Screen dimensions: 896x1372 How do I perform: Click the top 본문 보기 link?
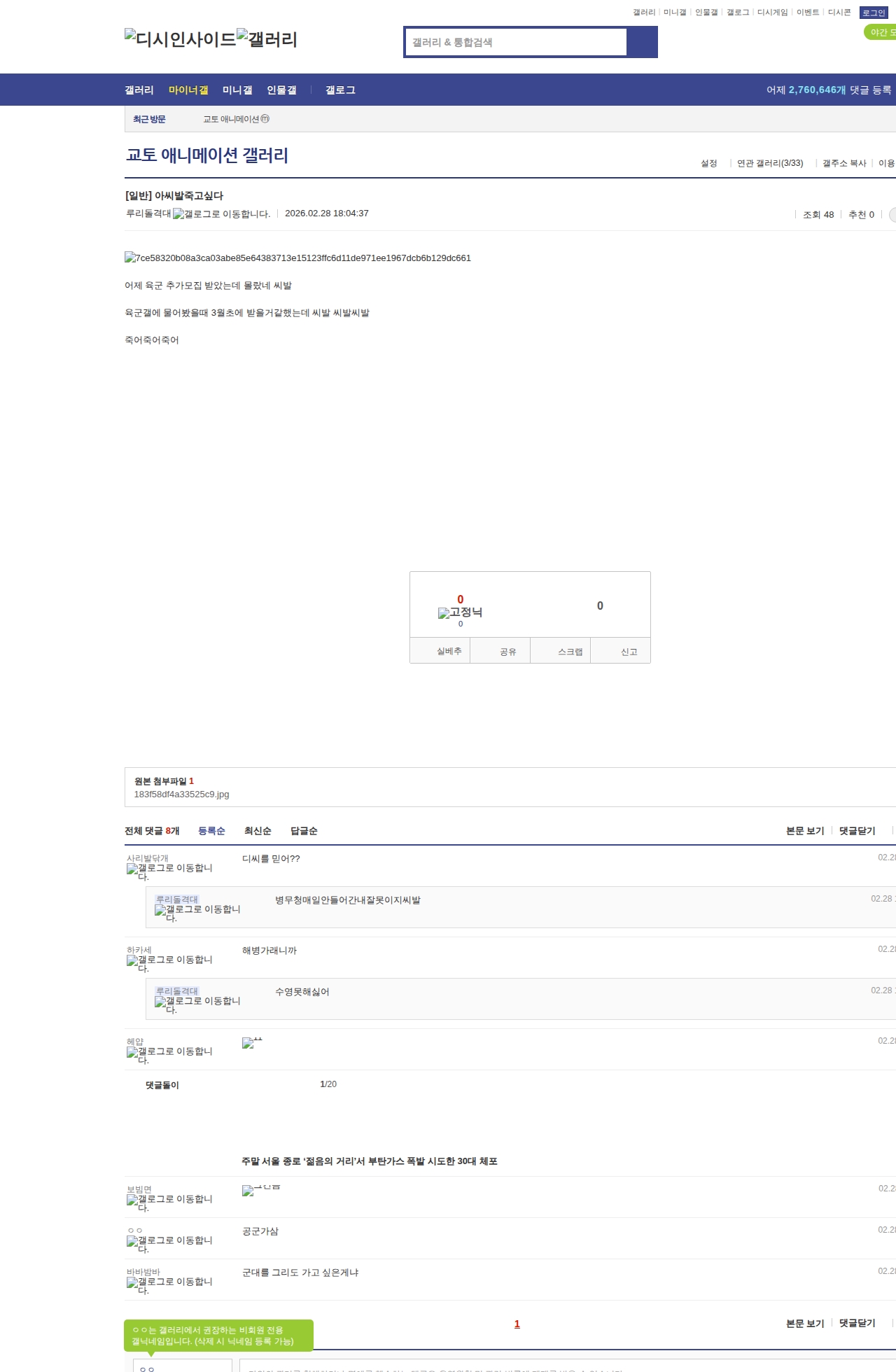805,831
